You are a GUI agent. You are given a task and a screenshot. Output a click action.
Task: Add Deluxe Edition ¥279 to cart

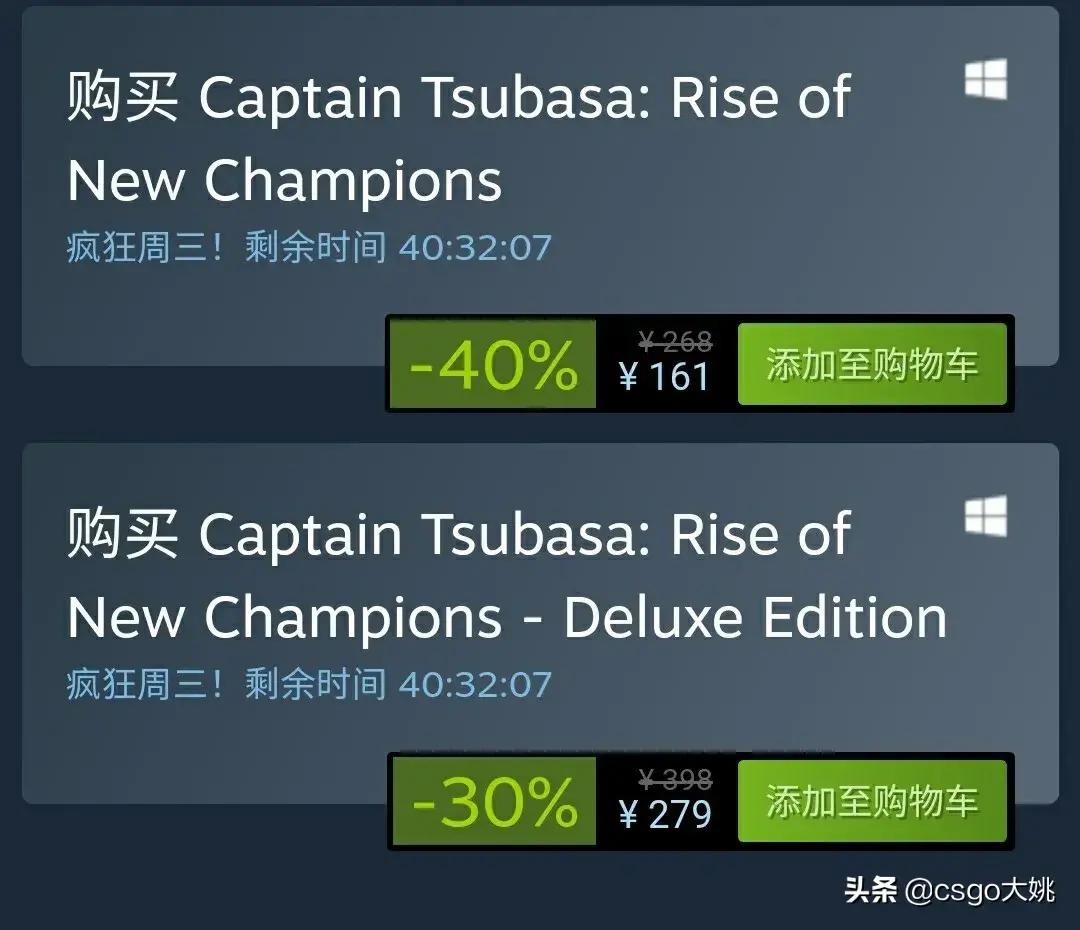click(872, 801)
